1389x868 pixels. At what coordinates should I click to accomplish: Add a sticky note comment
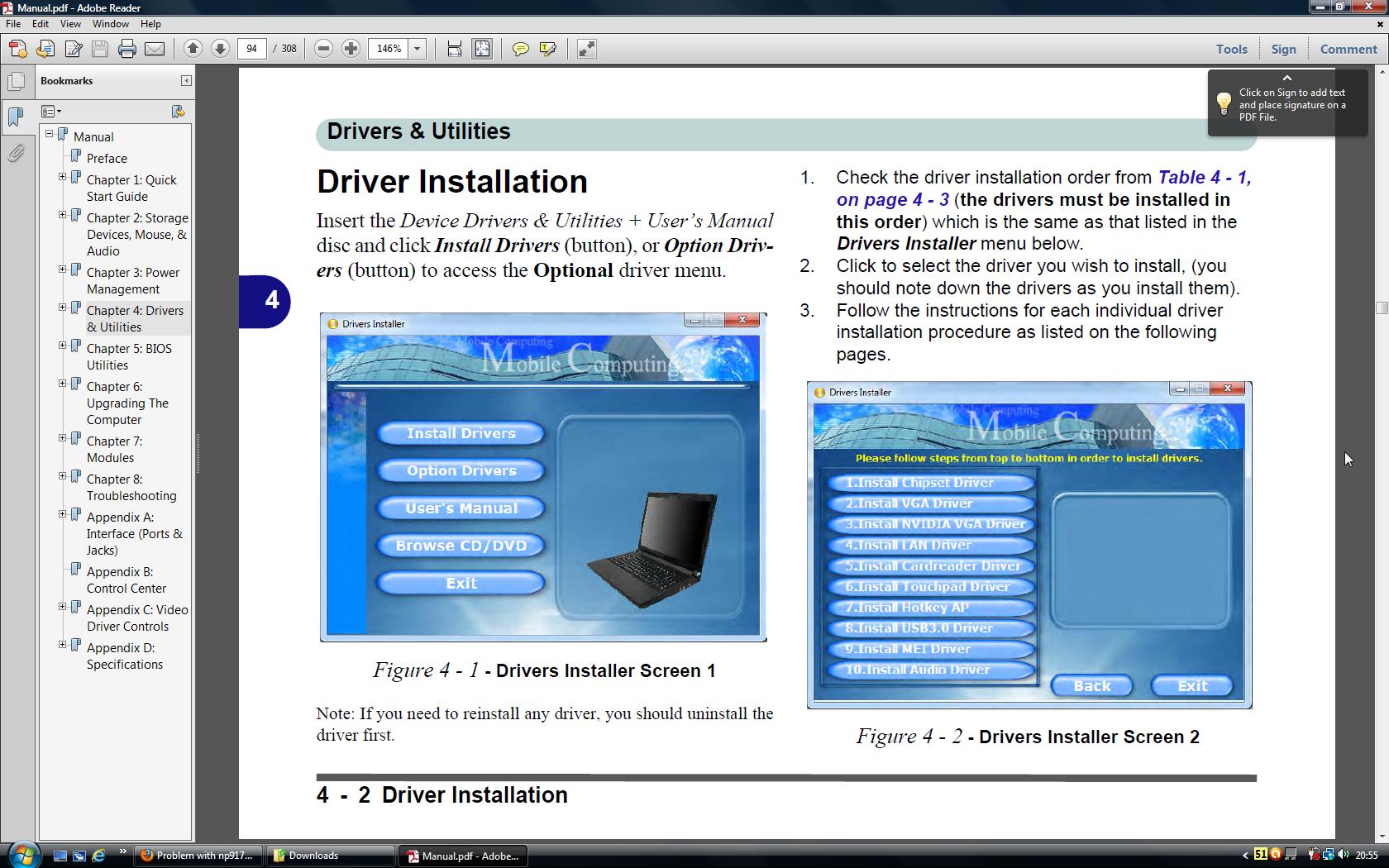[x=520, y=49]
